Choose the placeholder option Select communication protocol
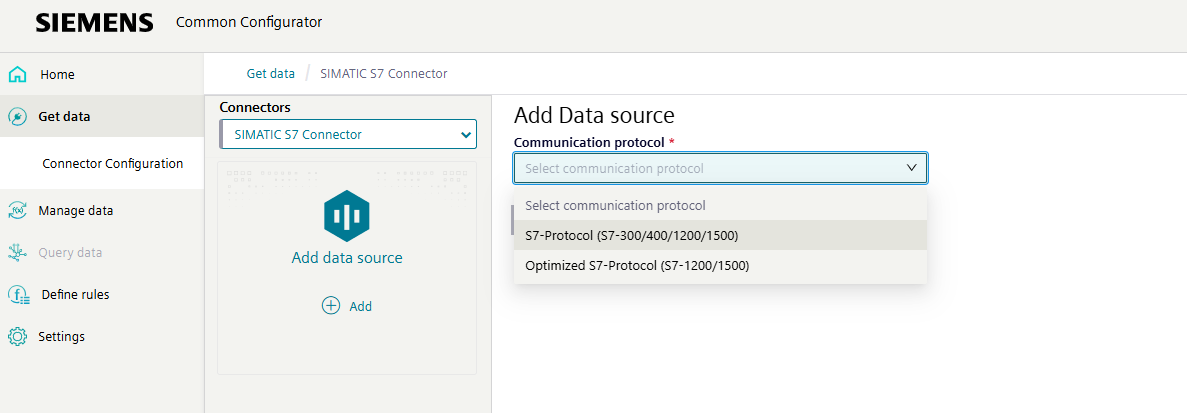Screen dimensions: 1187x413 pos(720,205)
